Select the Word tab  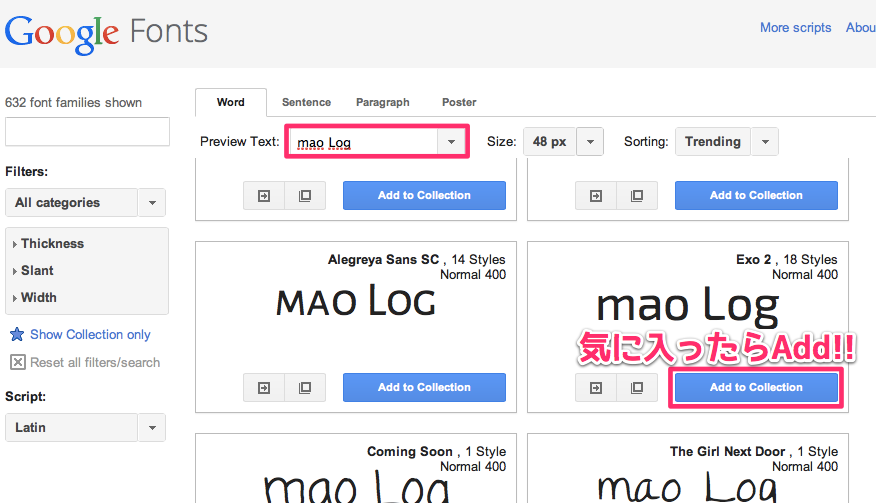pyautogui.click(x=231, y=102)
